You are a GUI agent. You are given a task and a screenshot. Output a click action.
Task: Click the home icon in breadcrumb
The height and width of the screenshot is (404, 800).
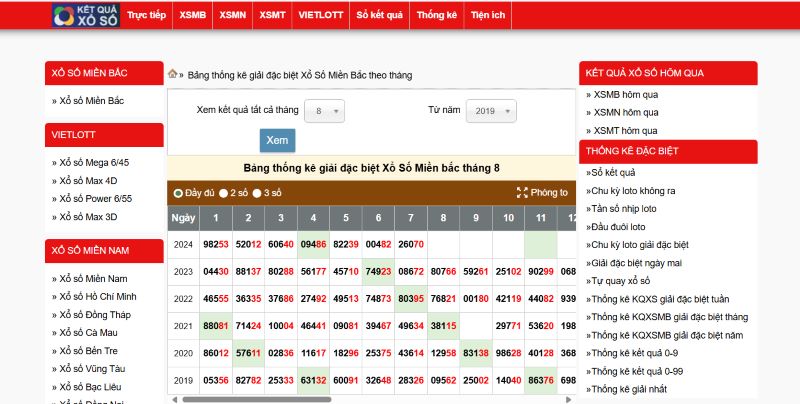tap(172, 74)
